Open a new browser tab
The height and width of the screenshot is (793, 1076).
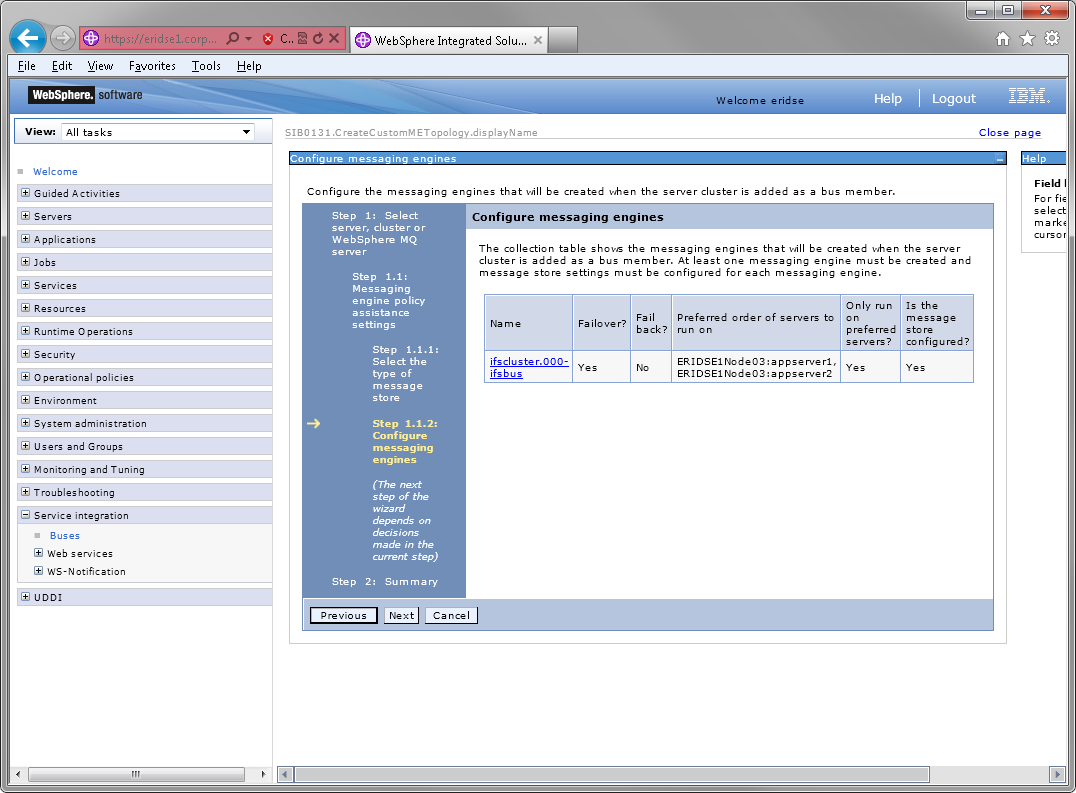point(563,40)
